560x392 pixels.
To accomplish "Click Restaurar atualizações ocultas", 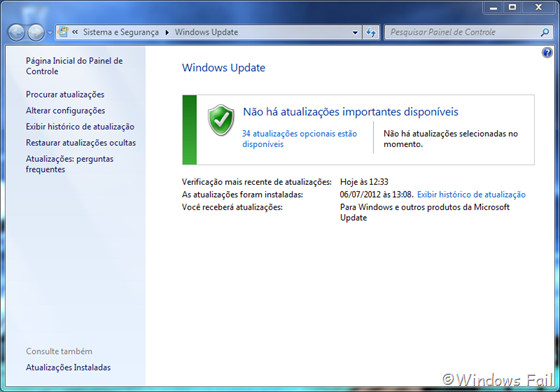I will point(81,143).
